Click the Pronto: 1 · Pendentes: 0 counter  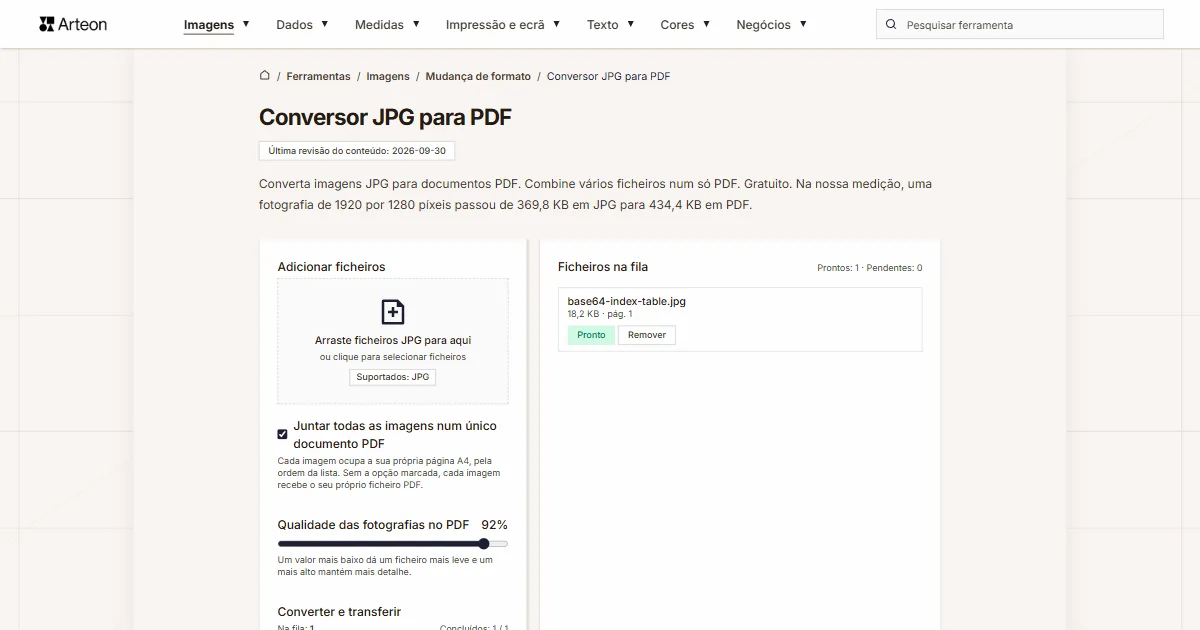870,268
